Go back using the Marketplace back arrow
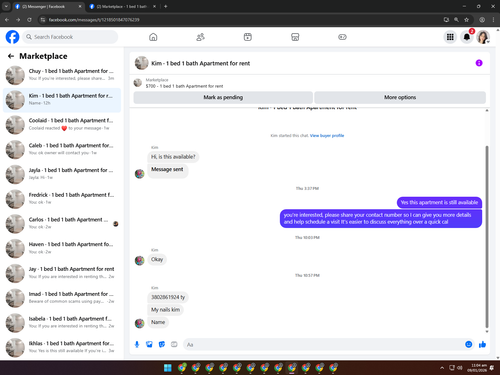Image resolution: width=500 pixels, height=375 pixels. [11, 56]
